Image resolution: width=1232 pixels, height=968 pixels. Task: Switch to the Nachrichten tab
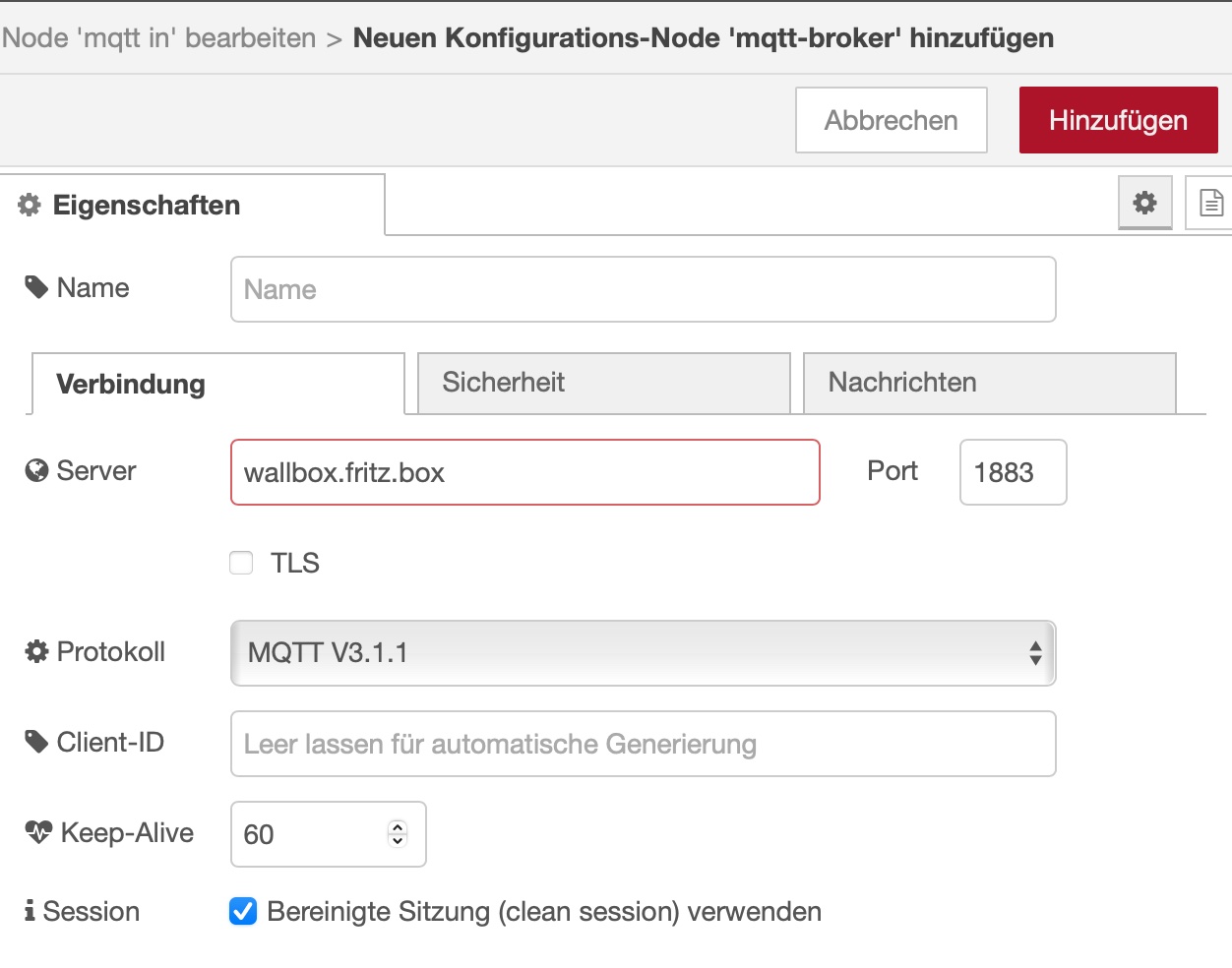(x=989, y=383)
